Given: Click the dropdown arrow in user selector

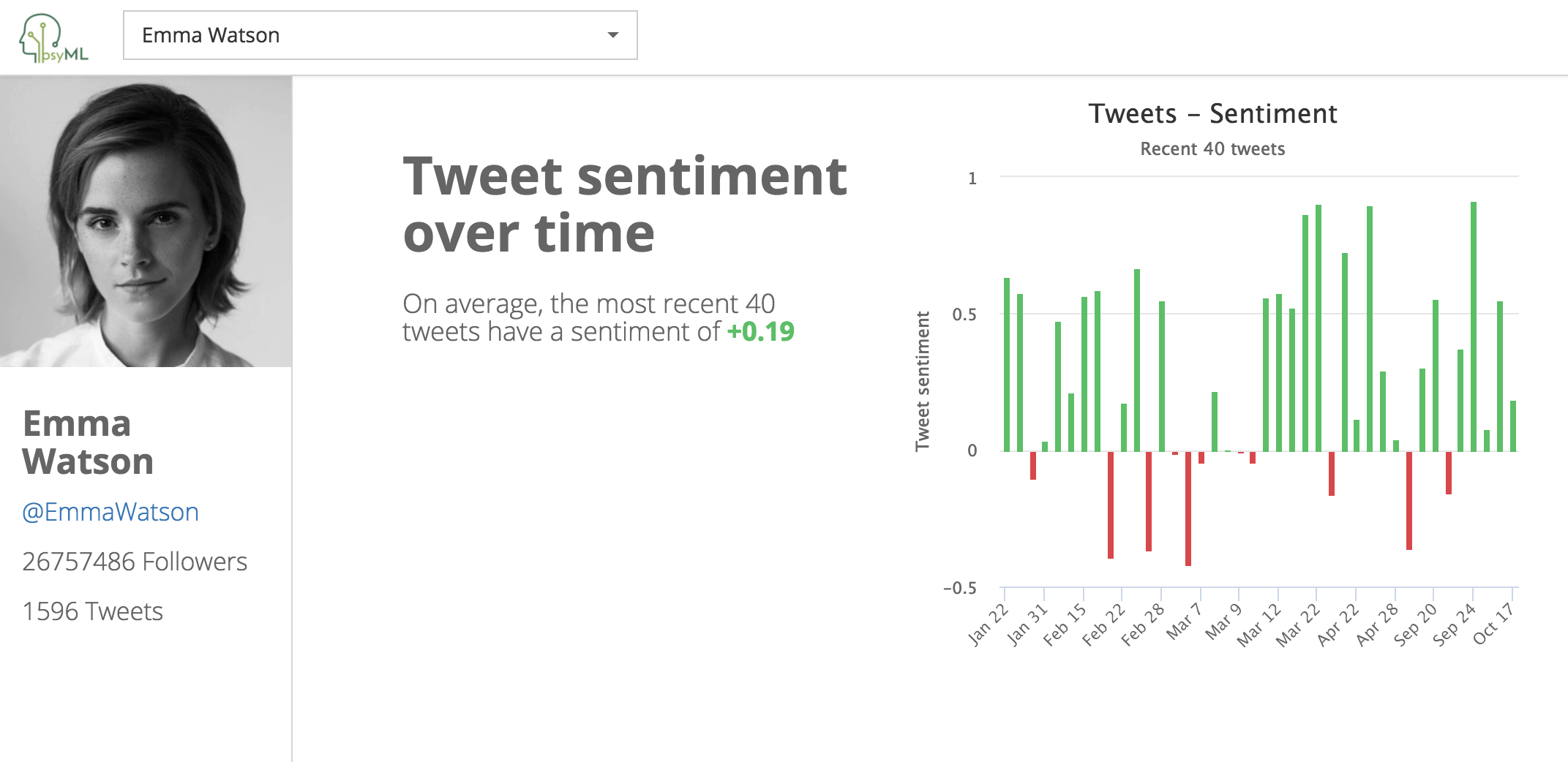Looking at the screenshot, I should click(612, 35).
